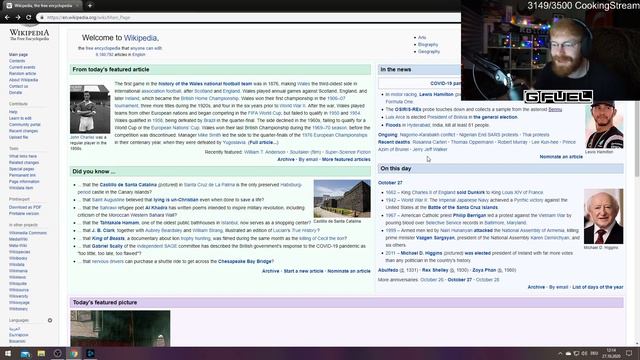Open the Geography portal link
This screenshot has width=640, height=360.
(x=429, y=52)
